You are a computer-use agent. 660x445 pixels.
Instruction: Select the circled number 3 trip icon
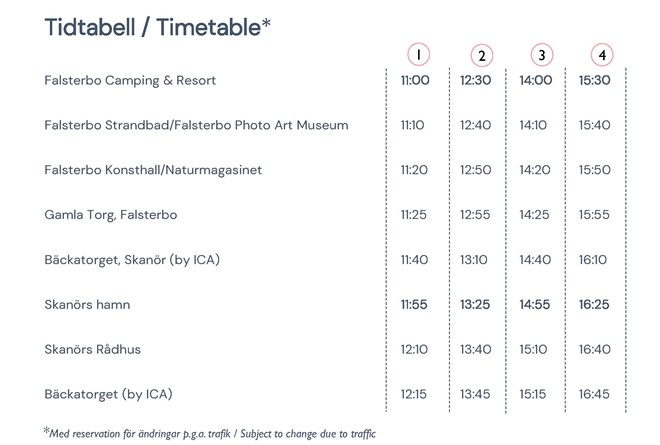(x=542, y=55)
